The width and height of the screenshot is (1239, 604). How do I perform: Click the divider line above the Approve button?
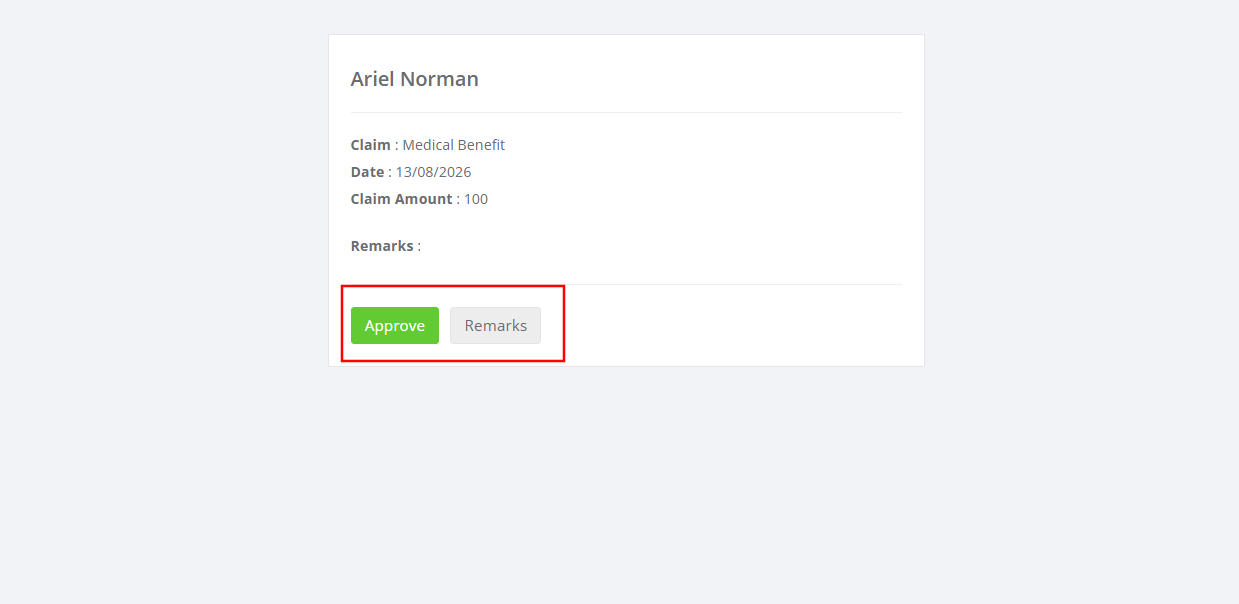(626, 284)
